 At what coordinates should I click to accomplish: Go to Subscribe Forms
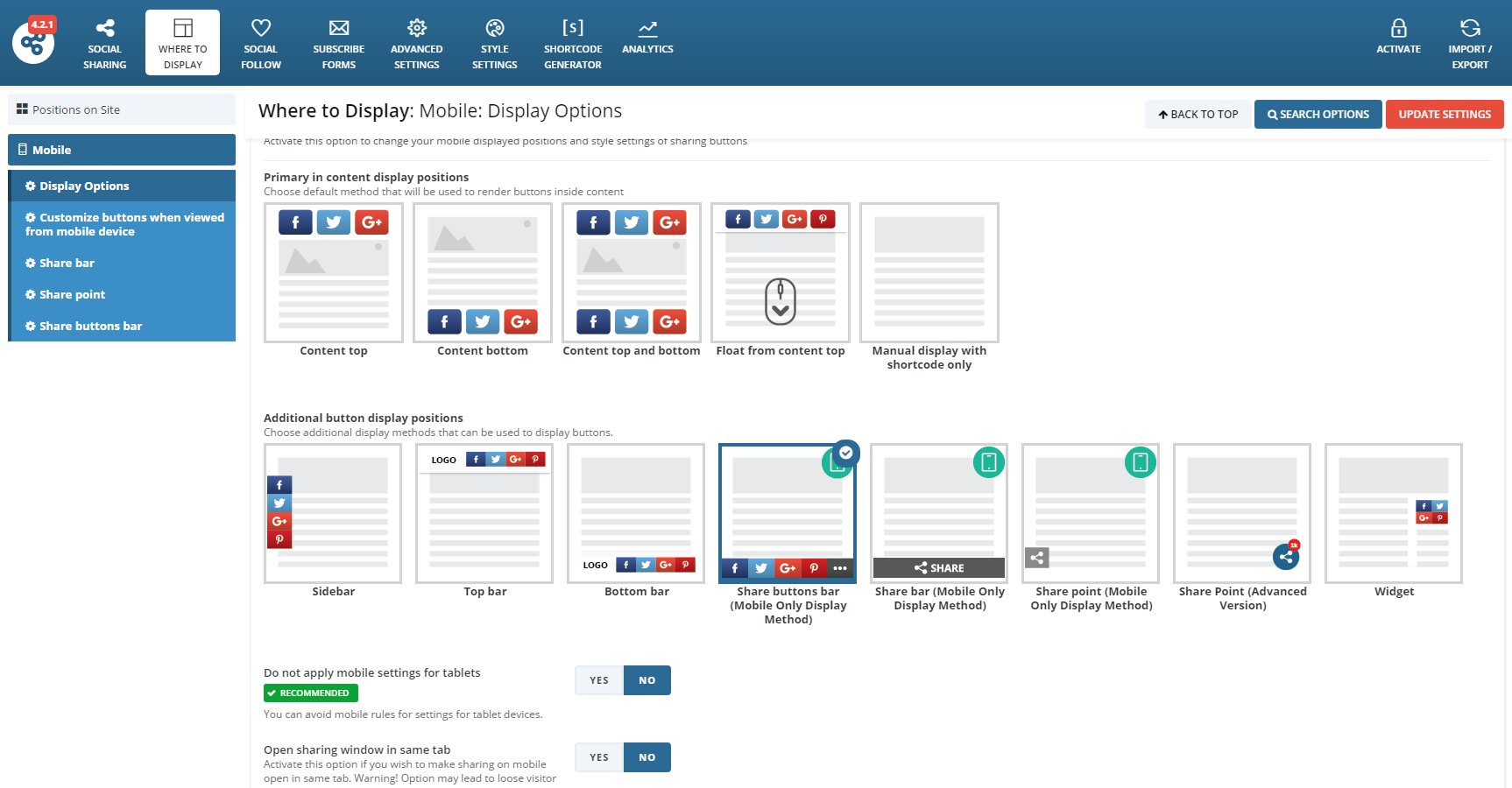339,44
